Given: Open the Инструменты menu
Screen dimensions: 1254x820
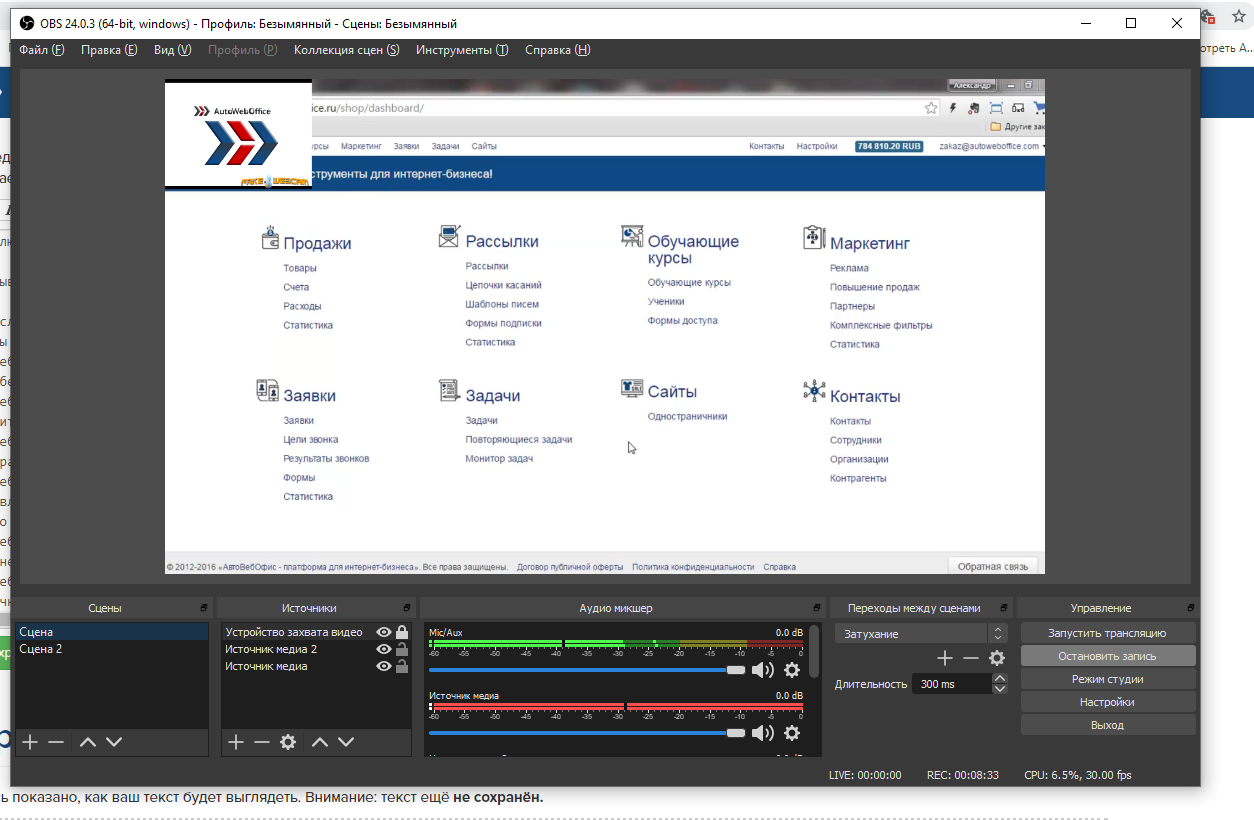Looking at the screenshot, I should click(462, 50).
